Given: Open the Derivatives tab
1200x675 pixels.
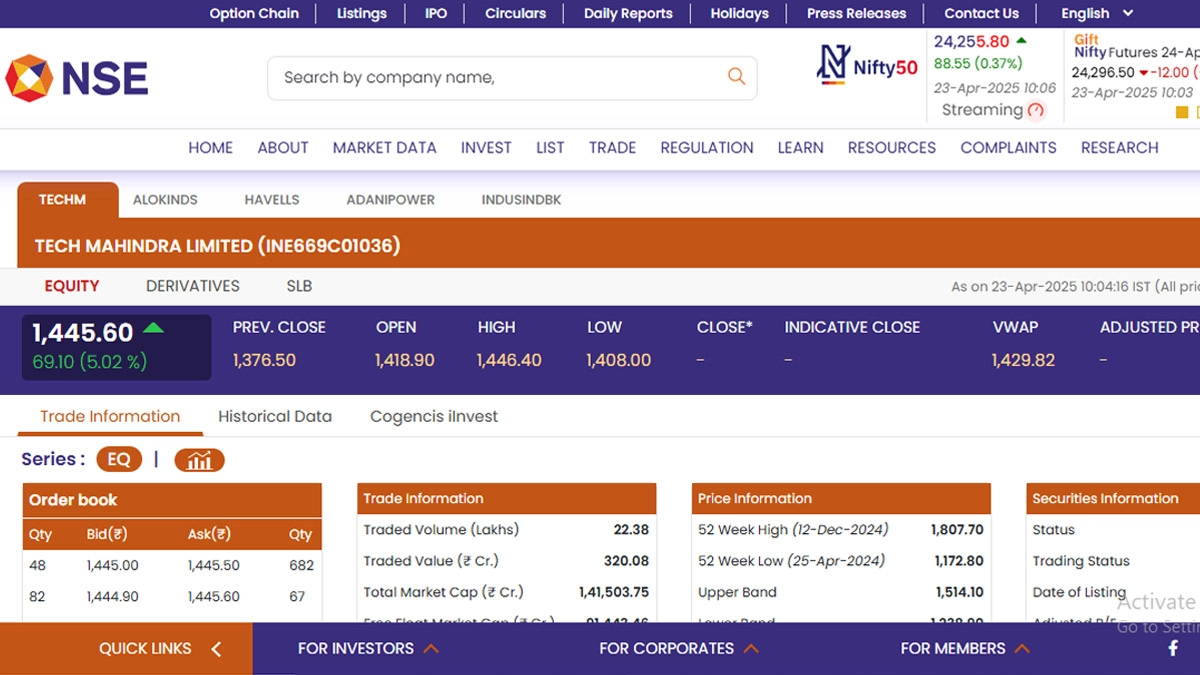Looking at the screenshot, I should [x=193, y=286].
